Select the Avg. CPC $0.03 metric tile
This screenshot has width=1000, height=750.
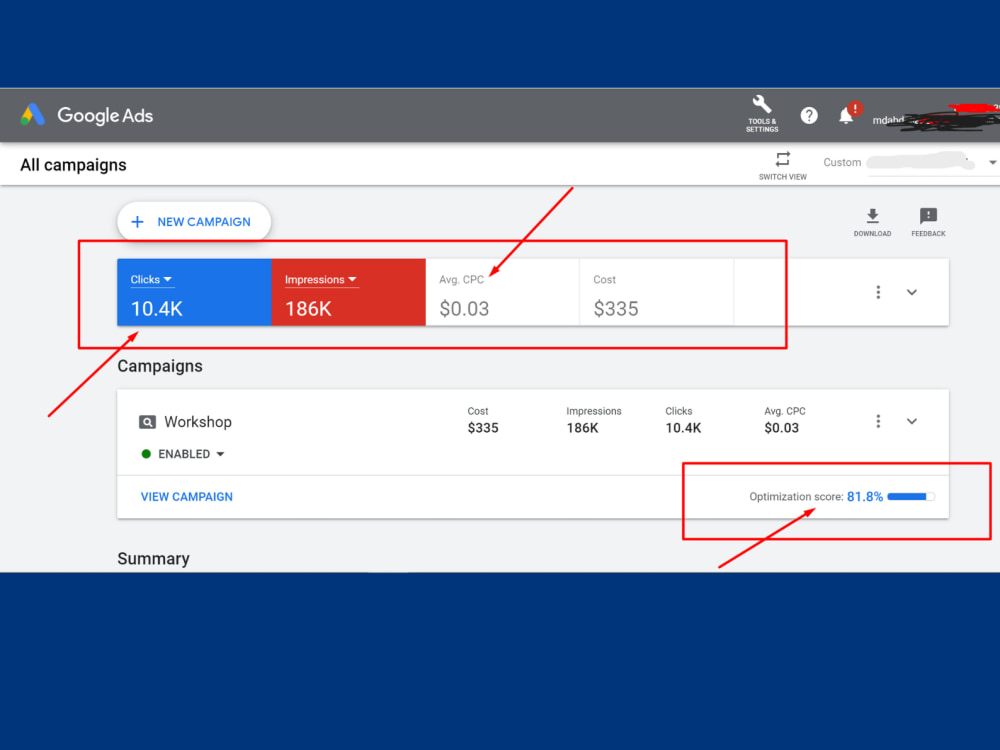[x=503, y=293]
